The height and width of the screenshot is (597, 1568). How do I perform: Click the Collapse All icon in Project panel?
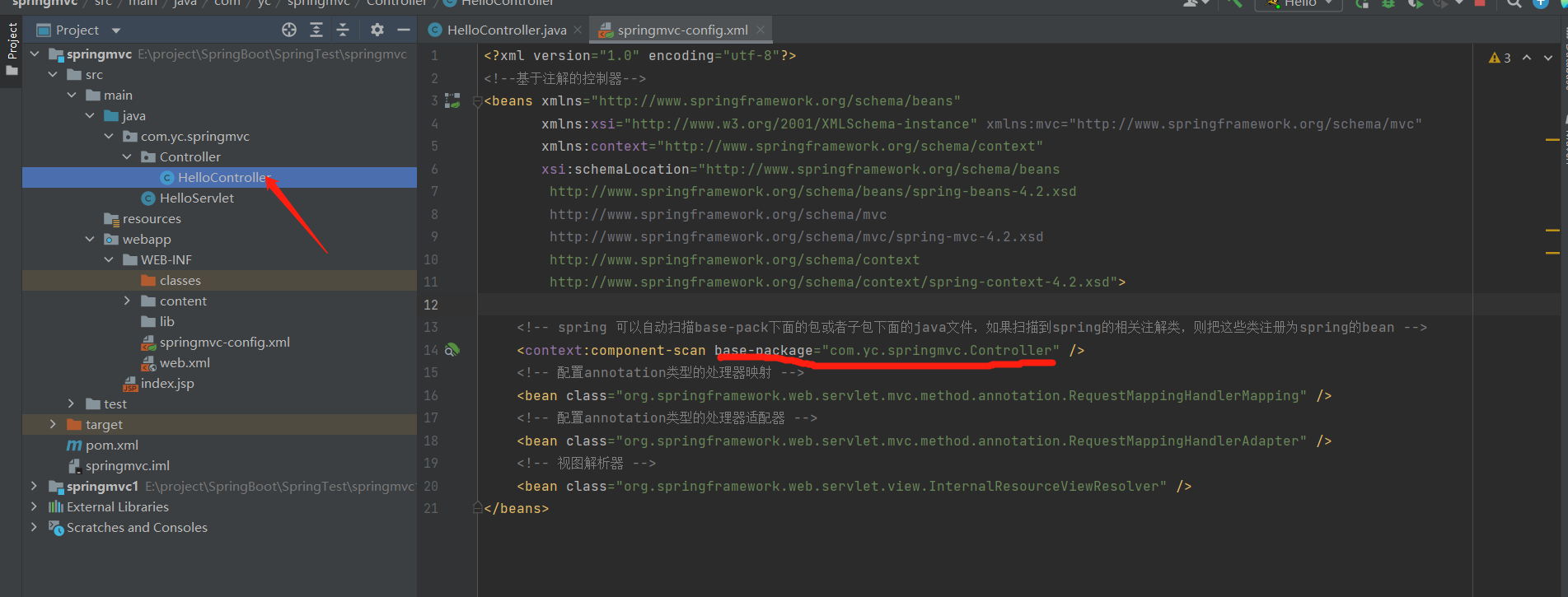tap(343, 30)
